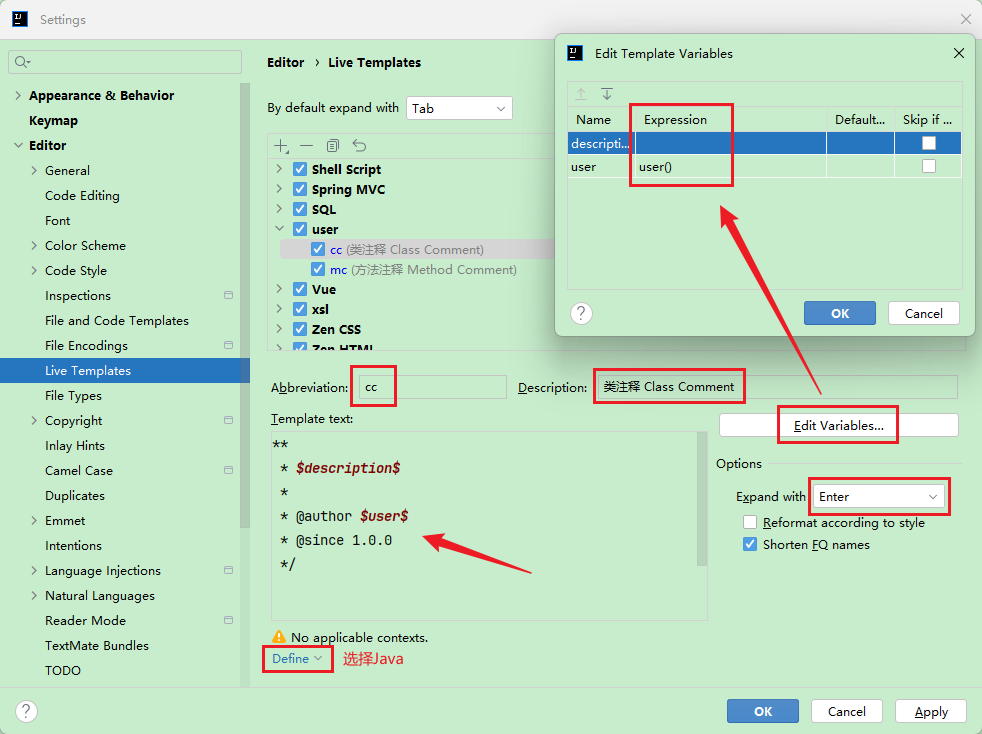982x734 pixels.
Task: Click the Edit Variables button
Action: [838, 425]
